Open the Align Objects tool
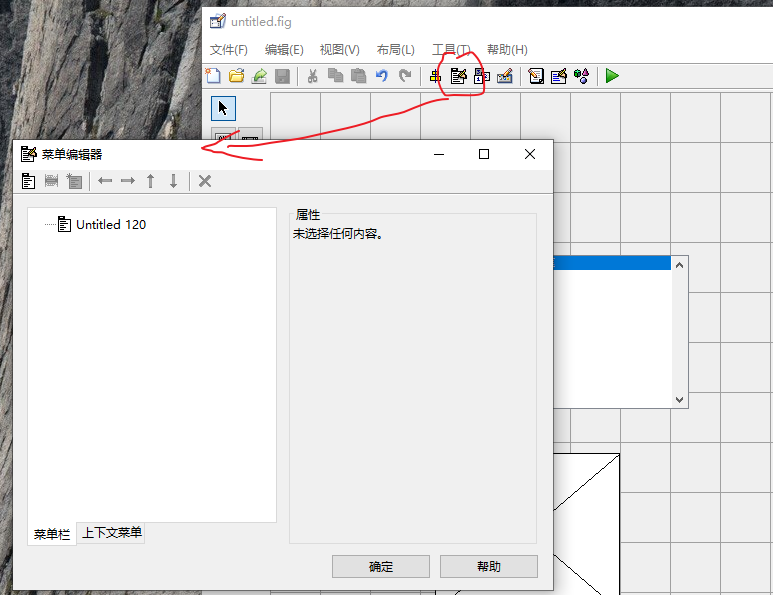Screen dimensions: 773x595 click(435, 76)
